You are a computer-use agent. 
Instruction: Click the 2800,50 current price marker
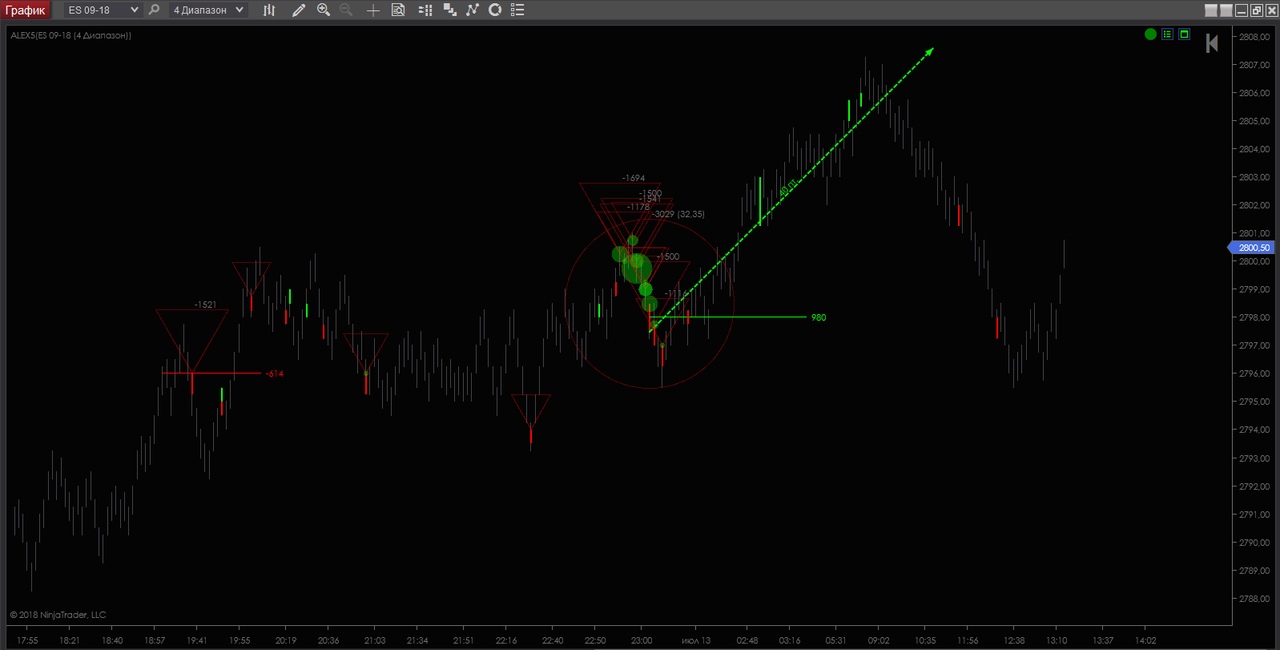click(1251, 248)
